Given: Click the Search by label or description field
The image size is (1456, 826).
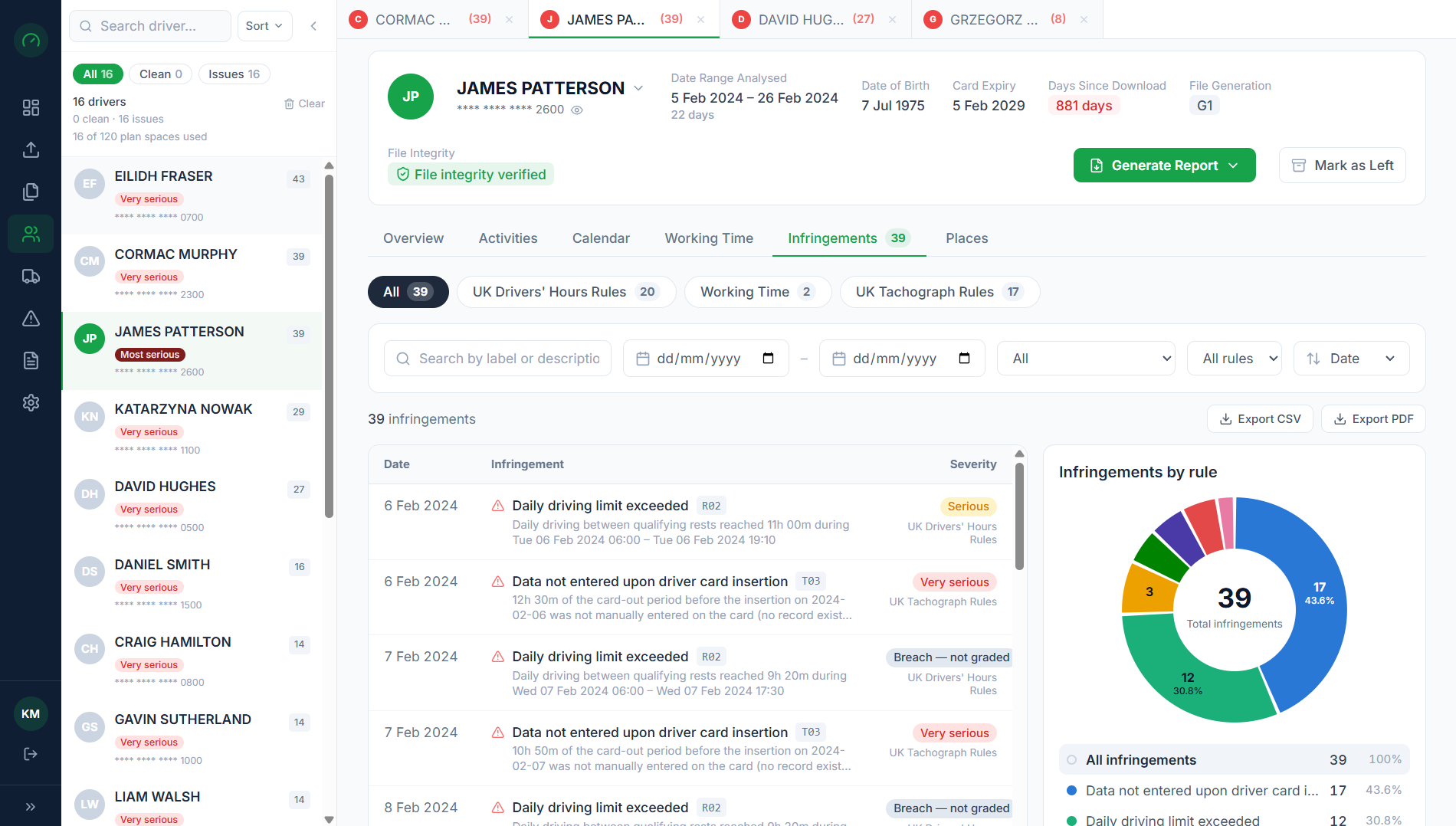Looking at the screenshot, I should click(x=497, y=359).
